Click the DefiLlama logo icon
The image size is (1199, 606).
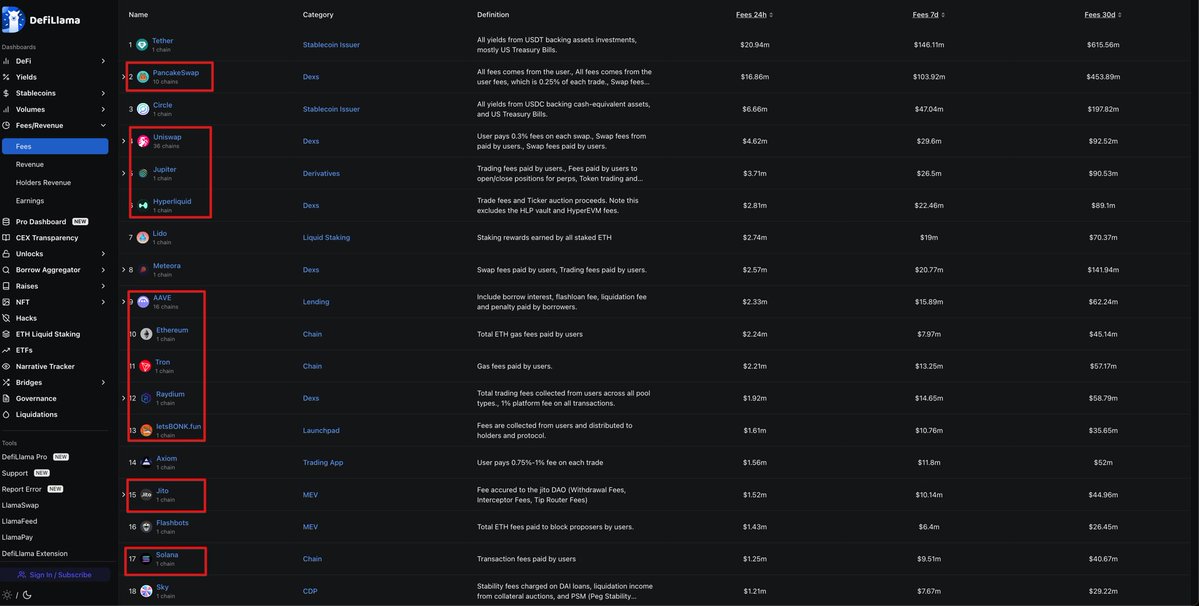[13, 19]
